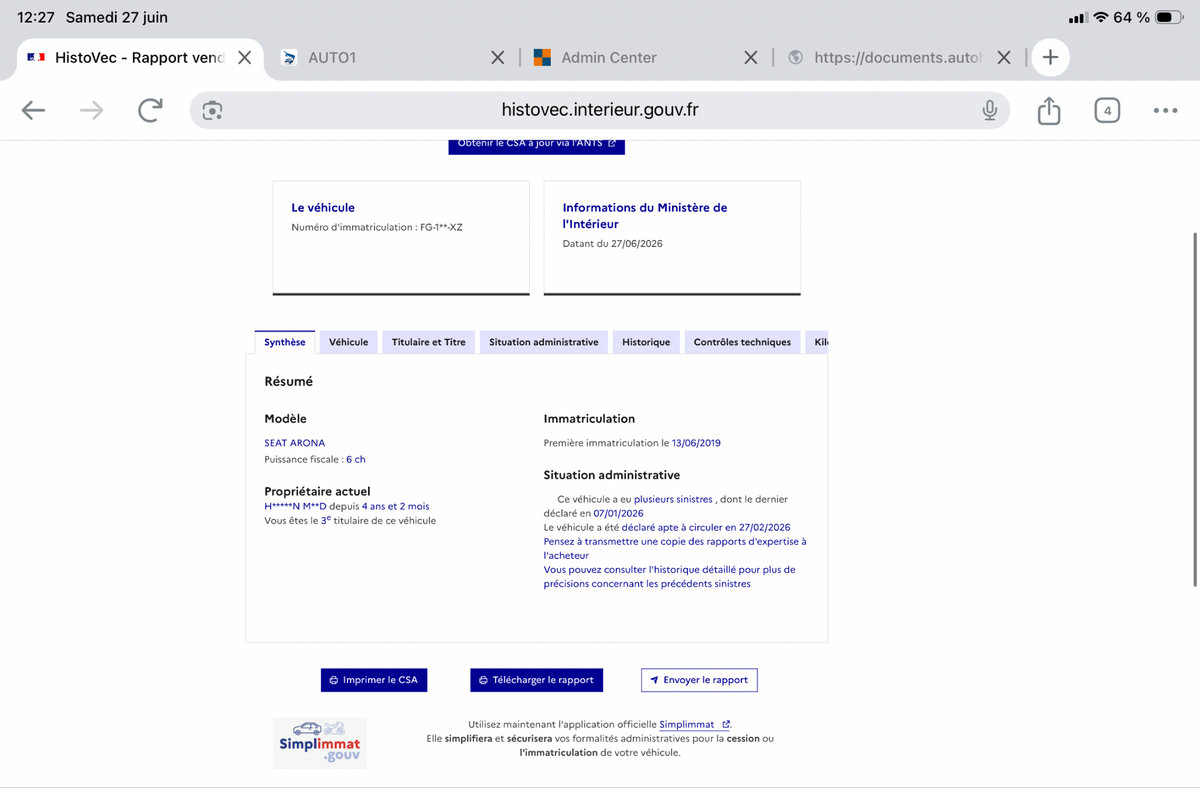Image resolution: width=1200 pixels, height=788 pixels.
Task: Open the three-dots browser menu
Action: point(1165,111)
